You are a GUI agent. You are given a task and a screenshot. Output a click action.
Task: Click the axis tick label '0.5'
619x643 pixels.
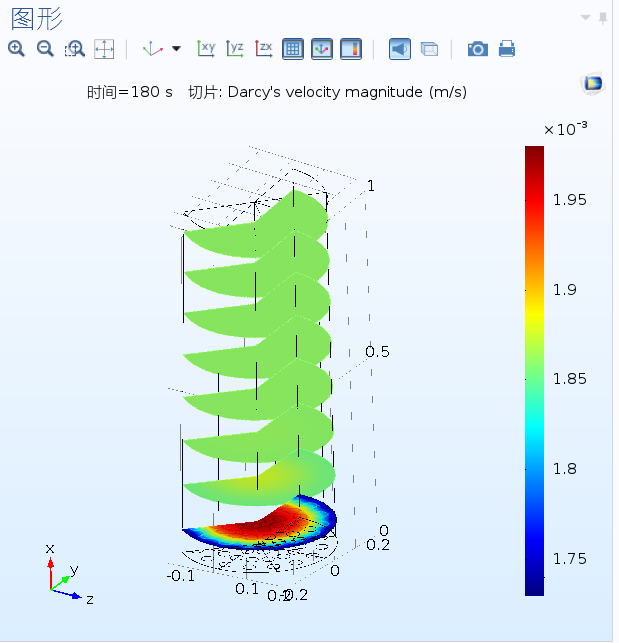pyautogui.click(x=377, y=352)
